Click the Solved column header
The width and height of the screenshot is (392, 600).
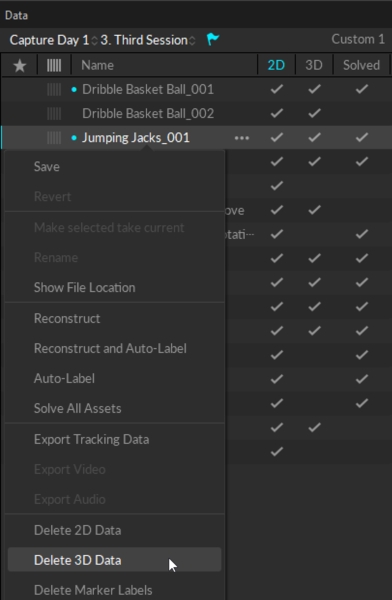point(361,65)
